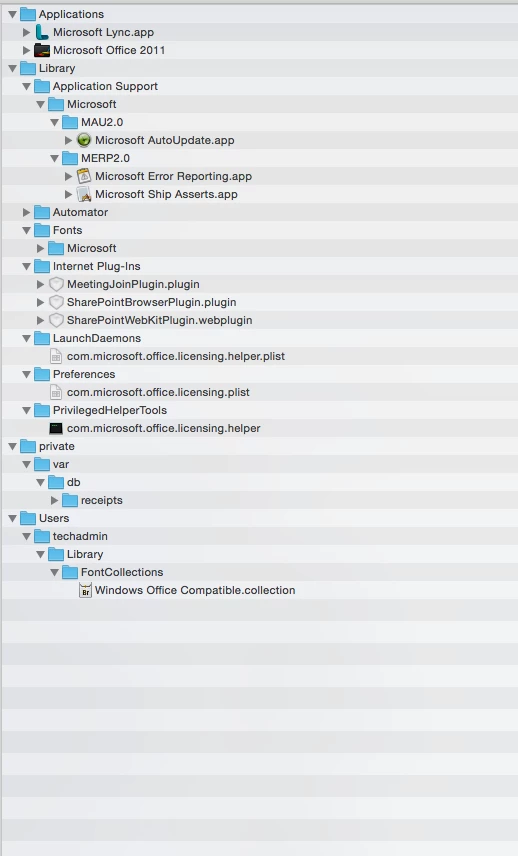Image resolution: width=518 pixels, height=856 pixels.
Task: Click the com.microsoft.office.licensing.plist file icon
Action: click(x=56, y=393)
